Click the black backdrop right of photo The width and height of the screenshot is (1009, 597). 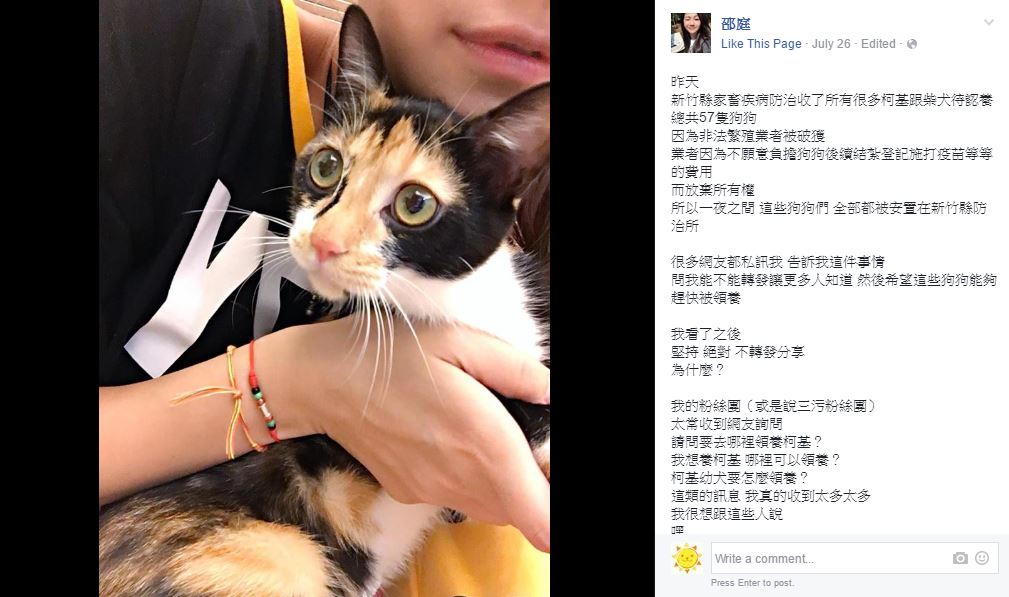tap(602, 298)
